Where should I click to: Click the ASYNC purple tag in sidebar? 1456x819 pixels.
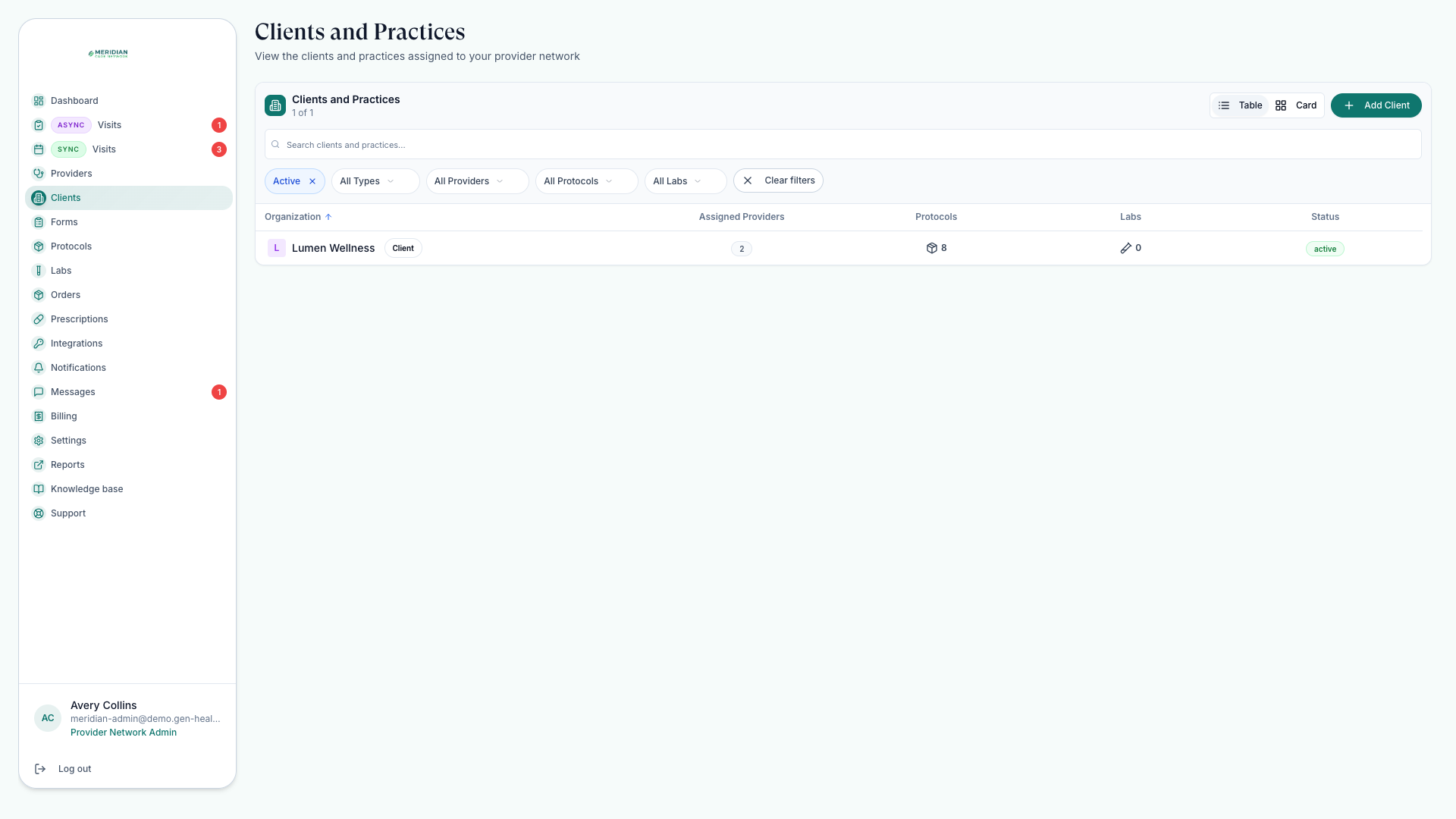(71, 125)
